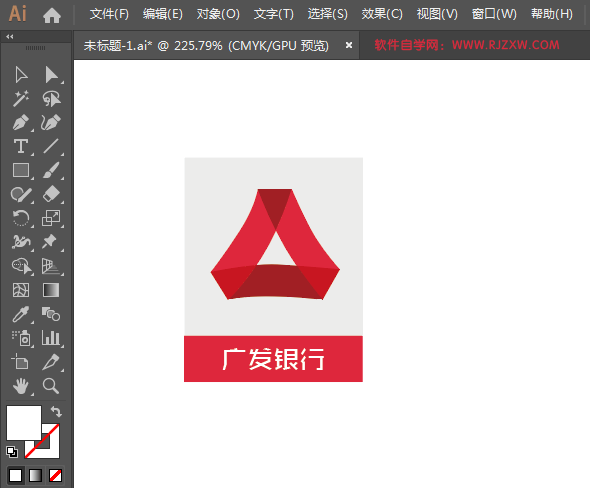
Task: Select the Zoom tool
Action: 51,386
